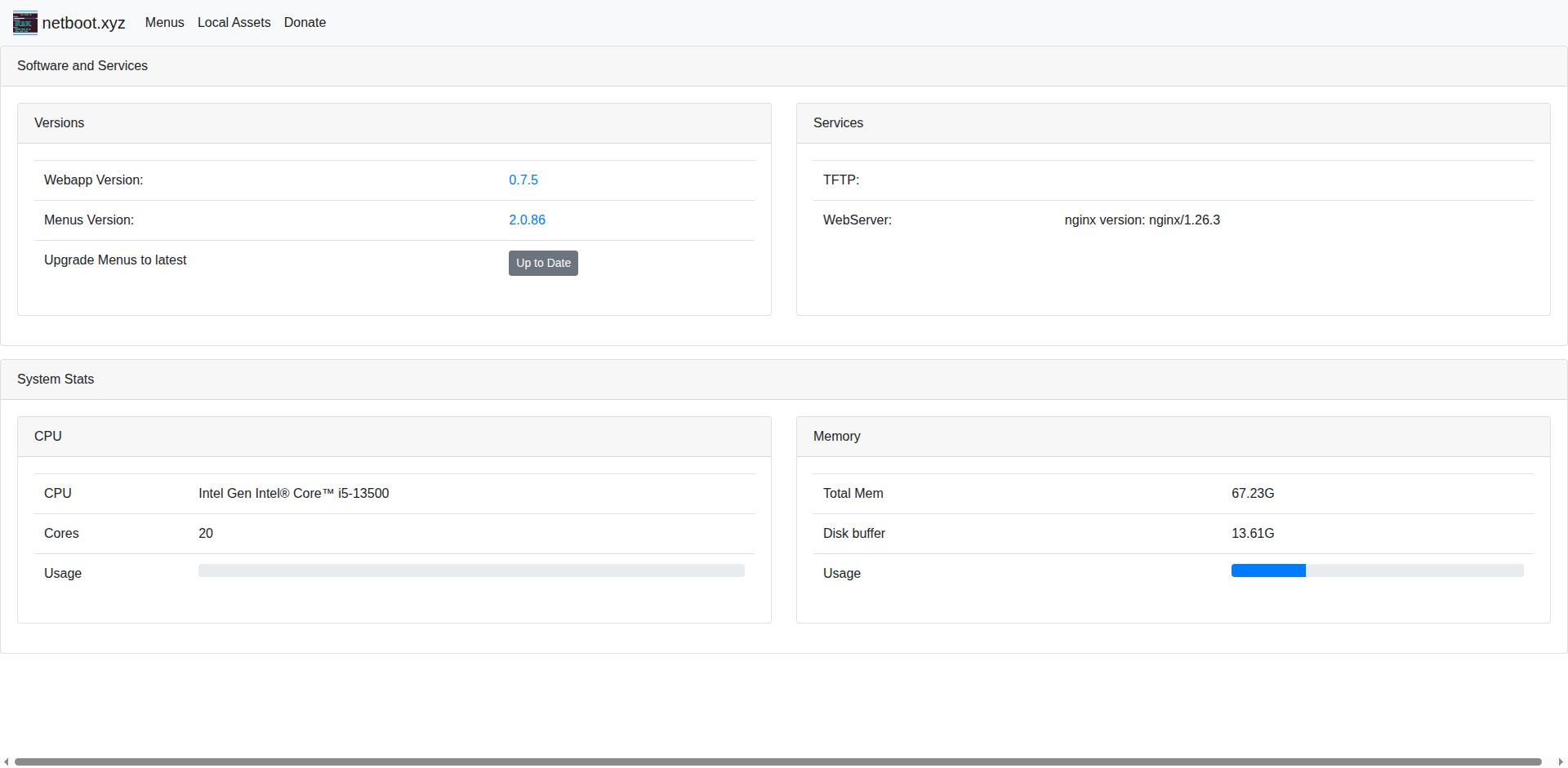This screenshot has width=1568, height=768.
Task: Select the Intel Core i5-13500 CPU name
Action: click(294, 494)
